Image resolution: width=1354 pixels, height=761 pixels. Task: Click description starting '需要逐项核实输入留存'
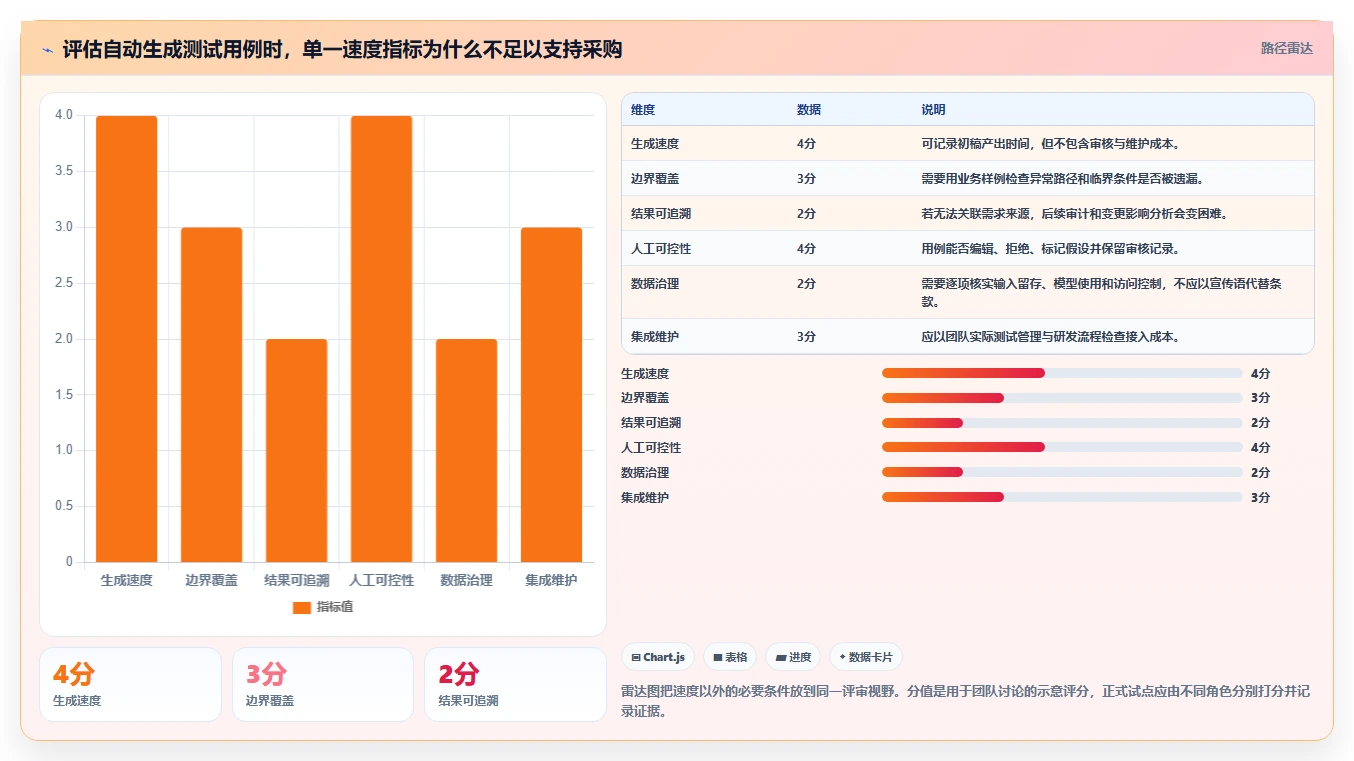pyautogui.click(x=1101, y=292)
